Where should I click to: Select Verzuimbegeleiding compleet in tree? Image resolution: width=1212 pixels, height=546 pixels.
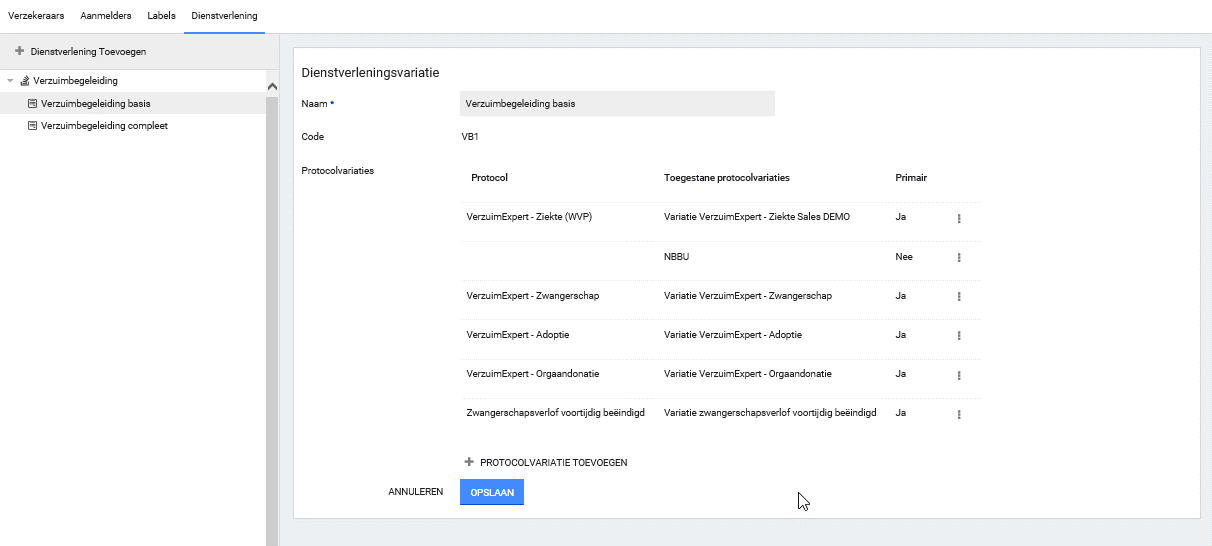click(103, 126)
